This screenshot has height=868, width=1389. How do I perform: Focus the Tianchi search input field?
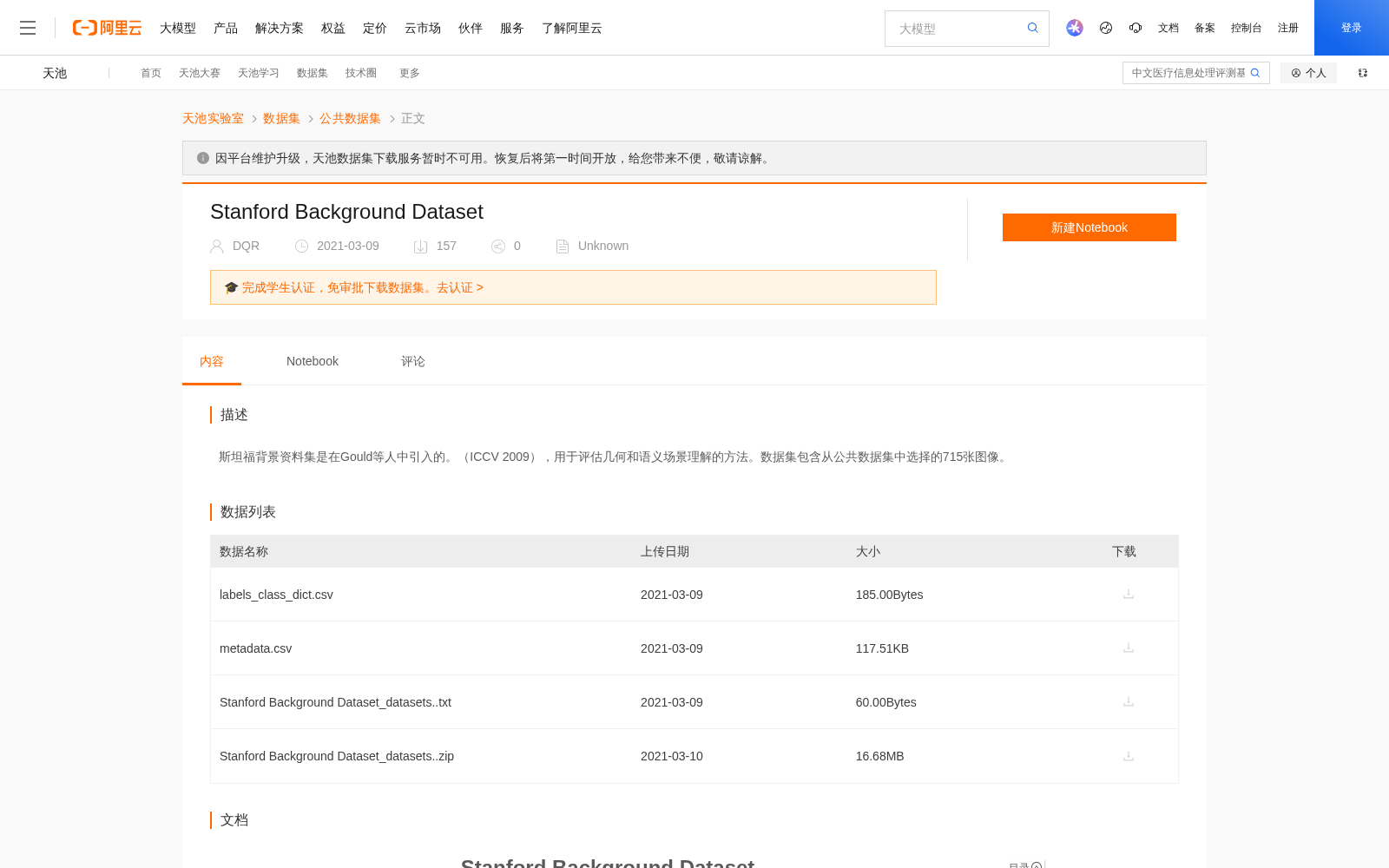point(1188,73)
